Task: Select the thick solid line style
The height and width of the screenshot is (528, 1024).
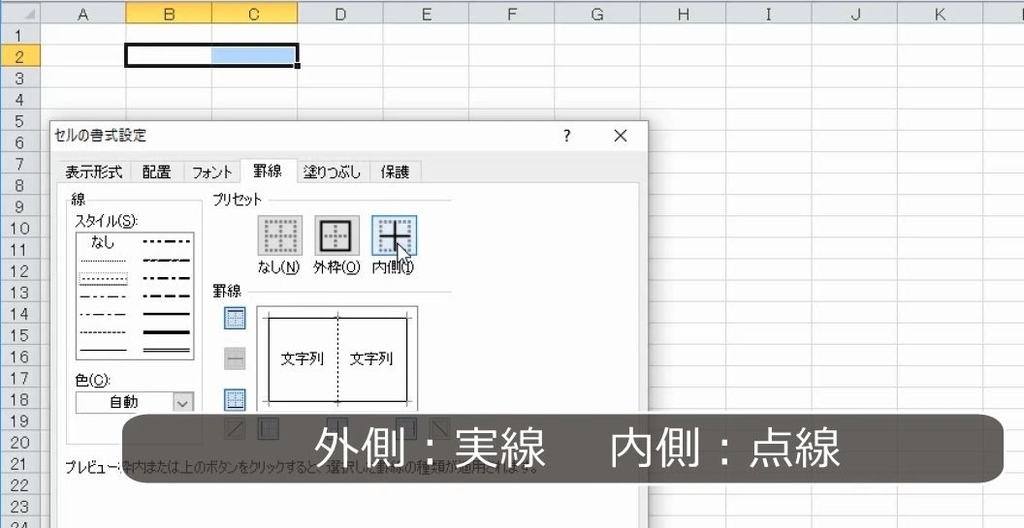Action: [167, 332]
